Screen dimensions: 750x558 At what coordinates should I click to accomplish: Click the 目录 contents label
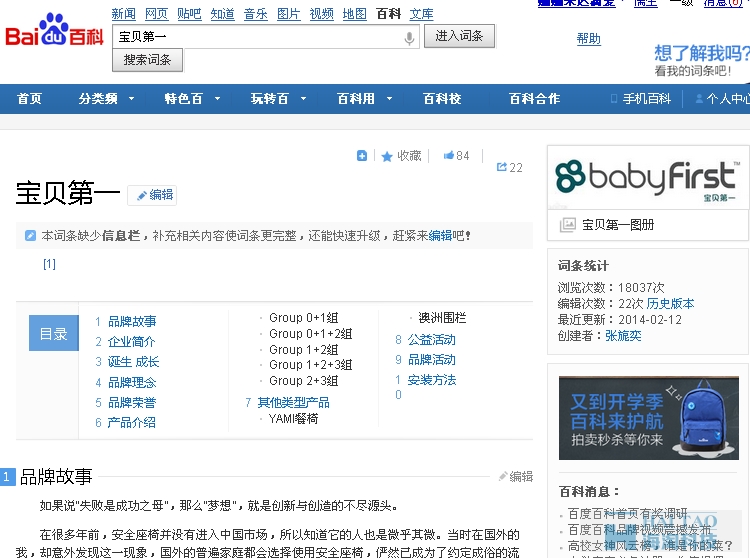click(x=54, y=333)
